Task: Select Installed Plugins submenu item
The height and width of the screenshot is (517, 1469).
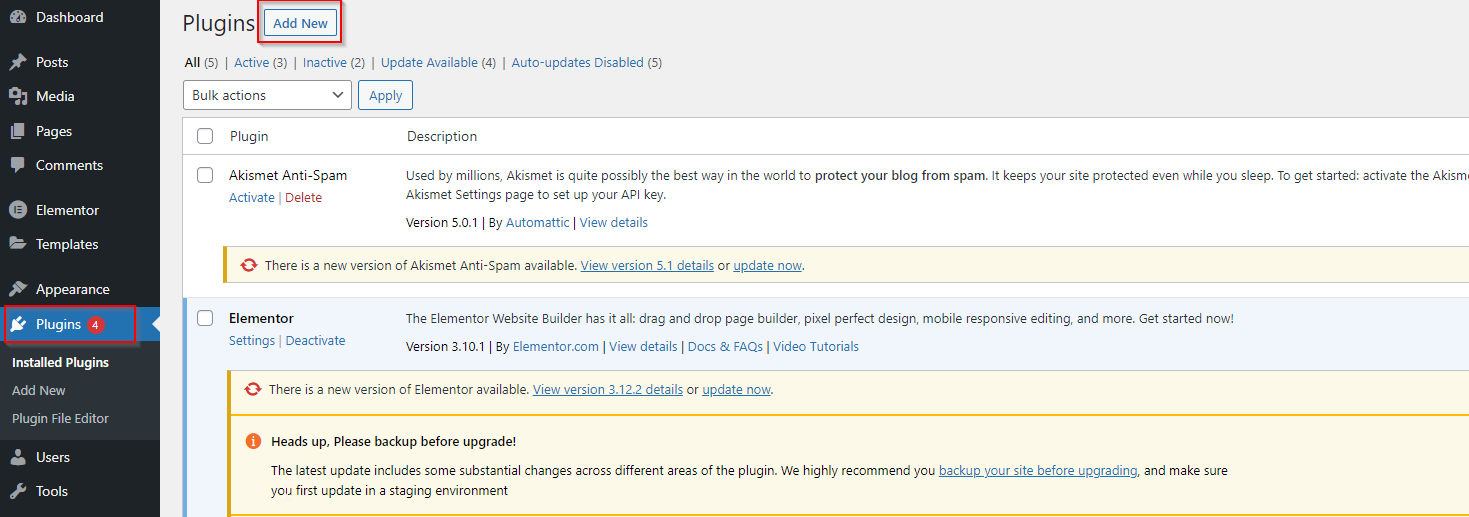Action: point(60,362)
